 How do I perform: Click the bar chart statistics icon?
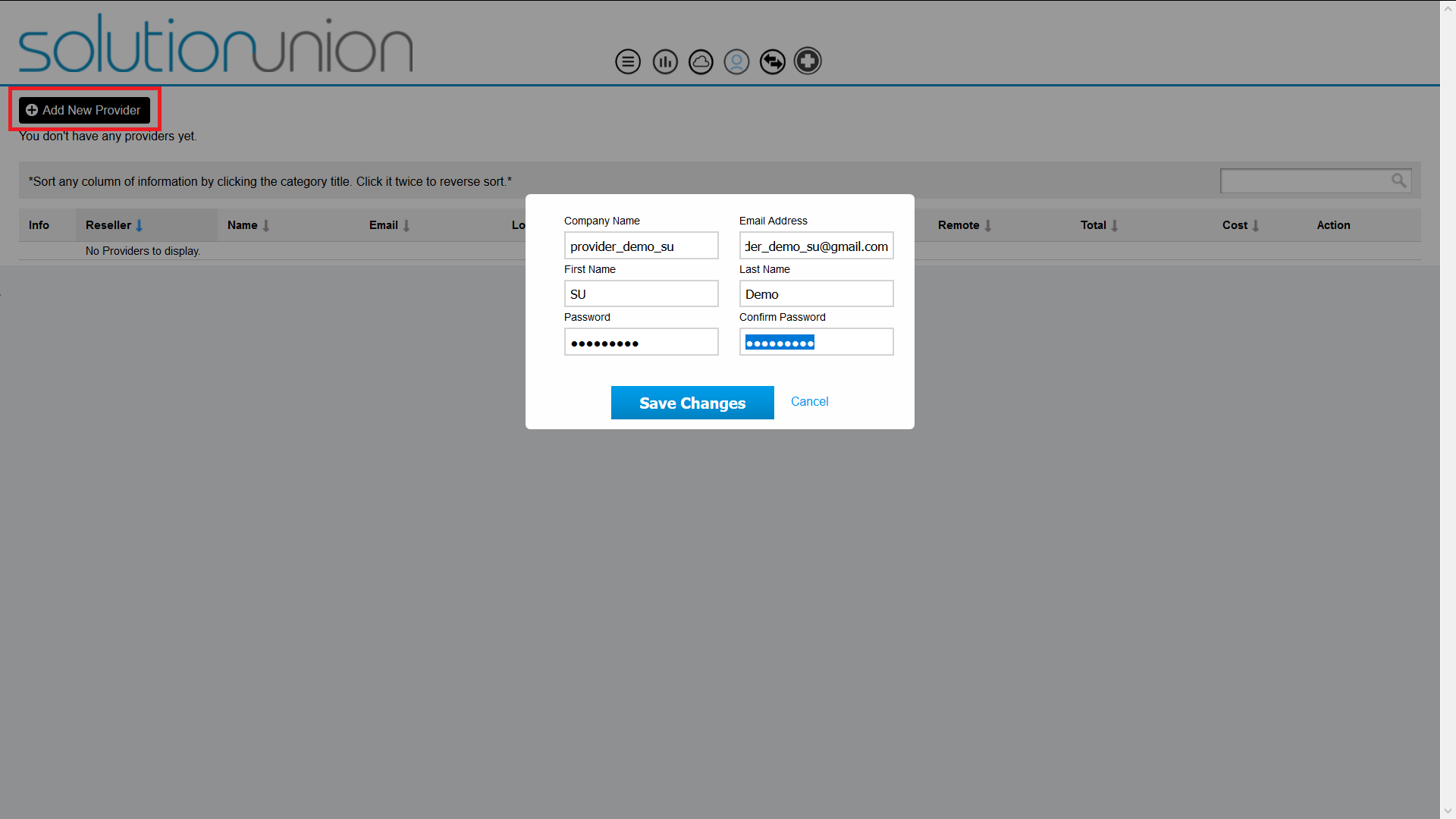click(x=665, y=61)
